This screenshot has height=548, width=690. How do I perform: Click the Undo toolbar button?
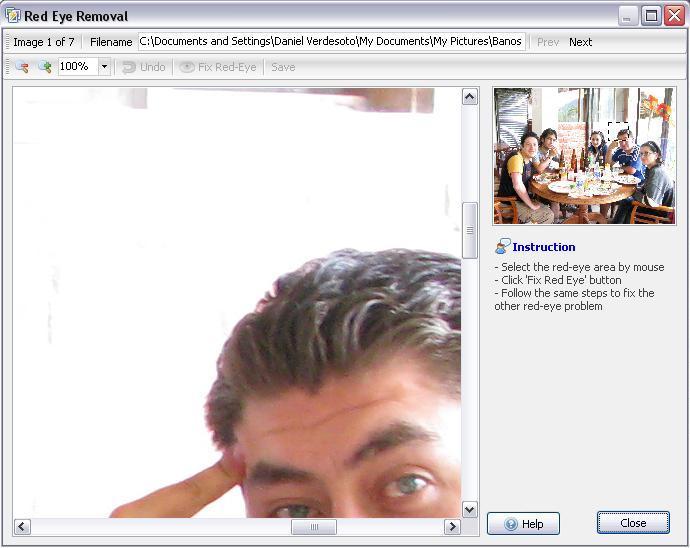pyautogui.click(x=143, y=67)
